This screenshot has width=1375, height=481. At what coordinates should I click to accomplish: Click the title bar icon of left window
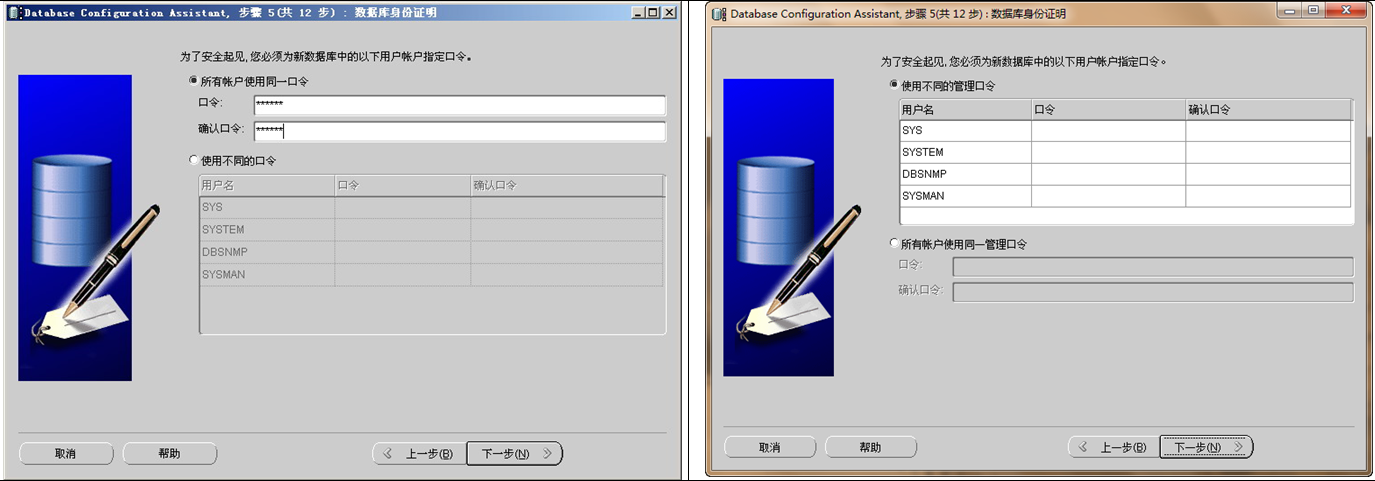pyautogui.click(x=13, y=13)
